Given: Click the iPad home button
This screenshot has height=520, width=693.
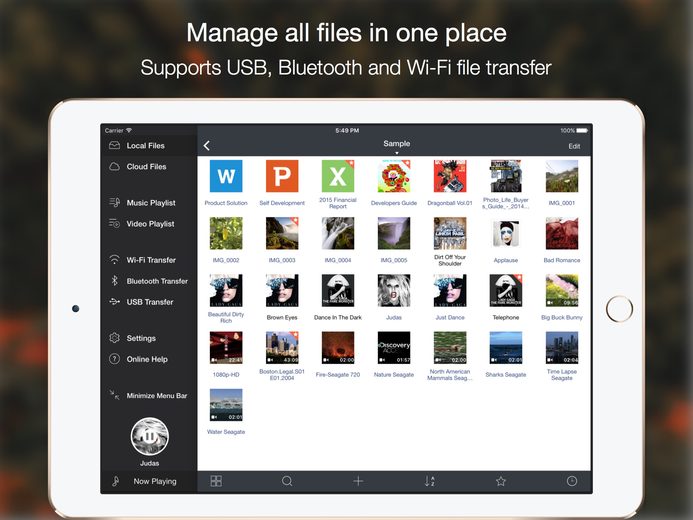Looking at the screenshot, I should click(619, 309).
